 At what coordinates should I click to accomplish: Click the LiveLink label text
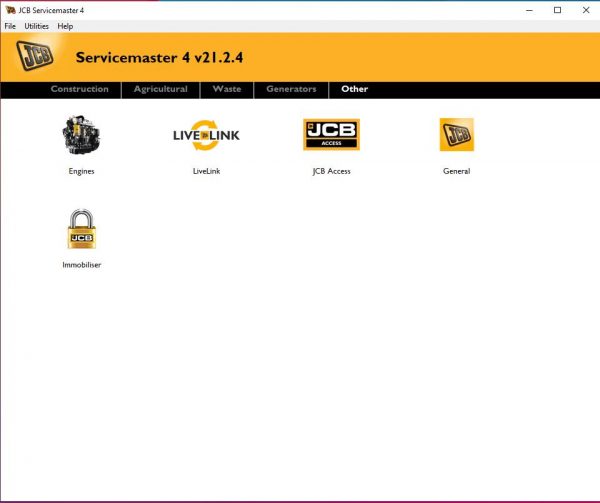206,171
